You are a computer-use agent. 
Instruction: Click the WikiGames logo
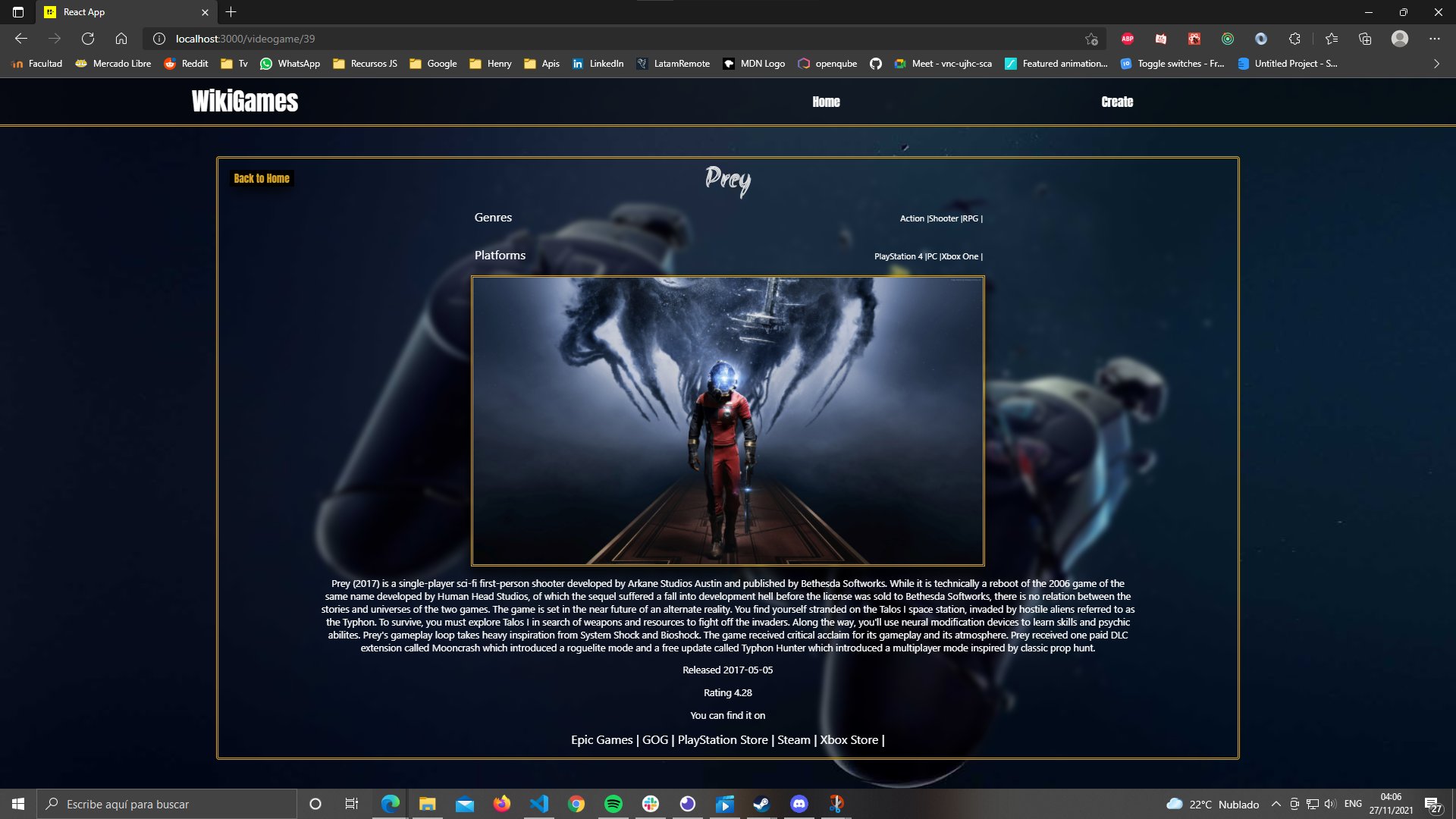click(245, 102)
